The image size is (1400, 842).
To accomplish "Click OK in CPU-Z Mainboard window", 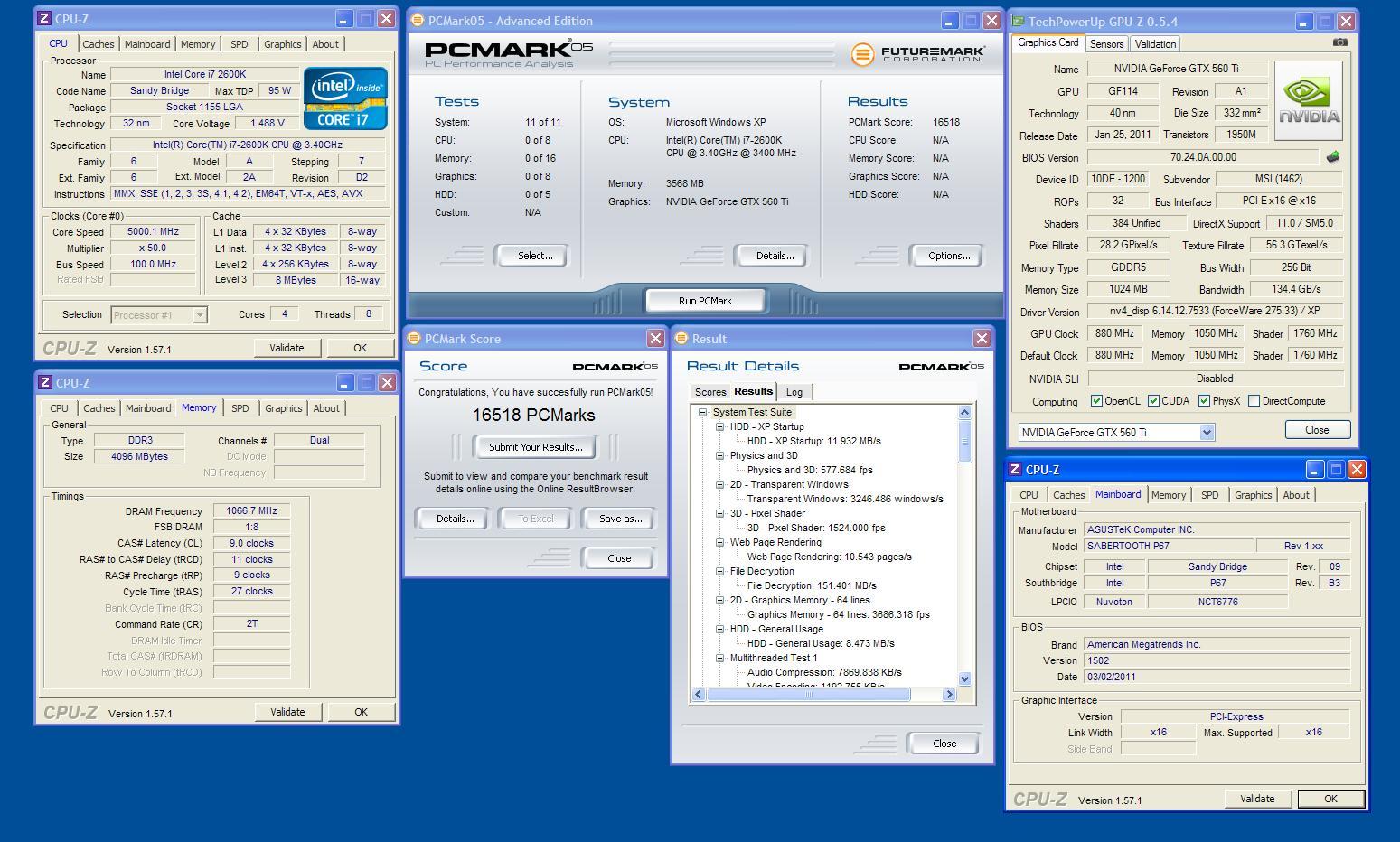I will point(1330,799).
